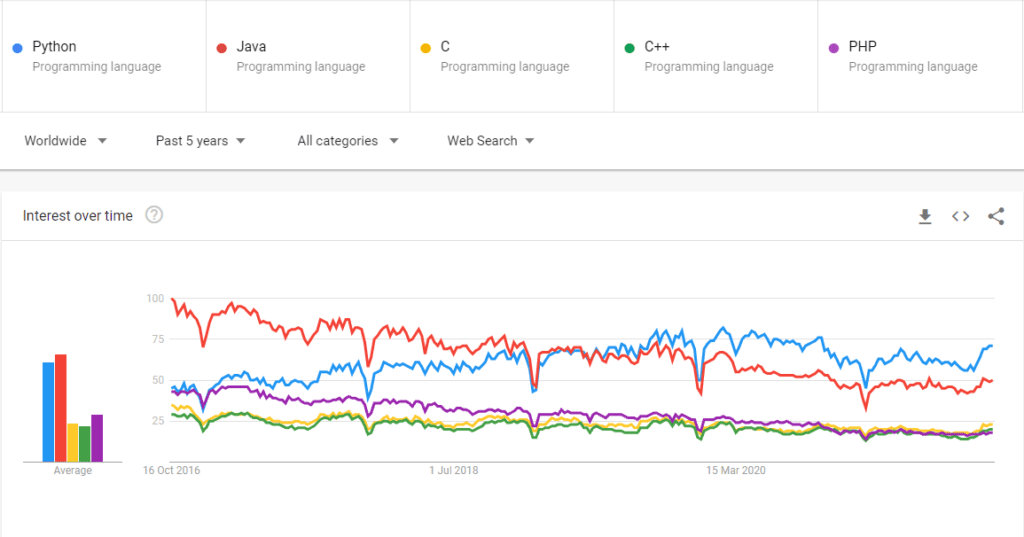Screen dimensions: 1024x537
Task: Expand the Past 5 years time range
Action: tap(200, 141)
